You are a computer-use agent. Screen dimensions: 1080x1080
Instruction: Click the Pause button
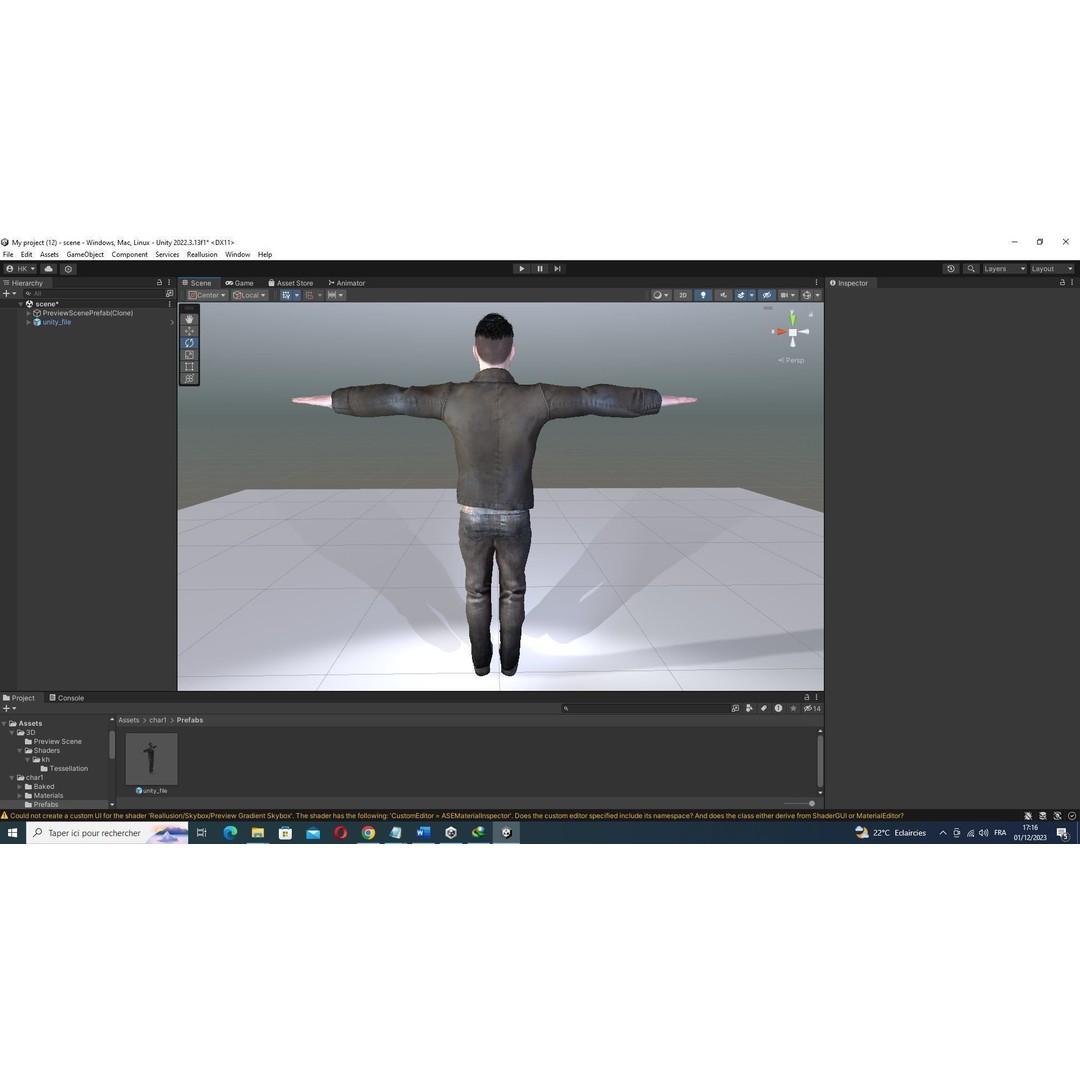pos(540,269)
